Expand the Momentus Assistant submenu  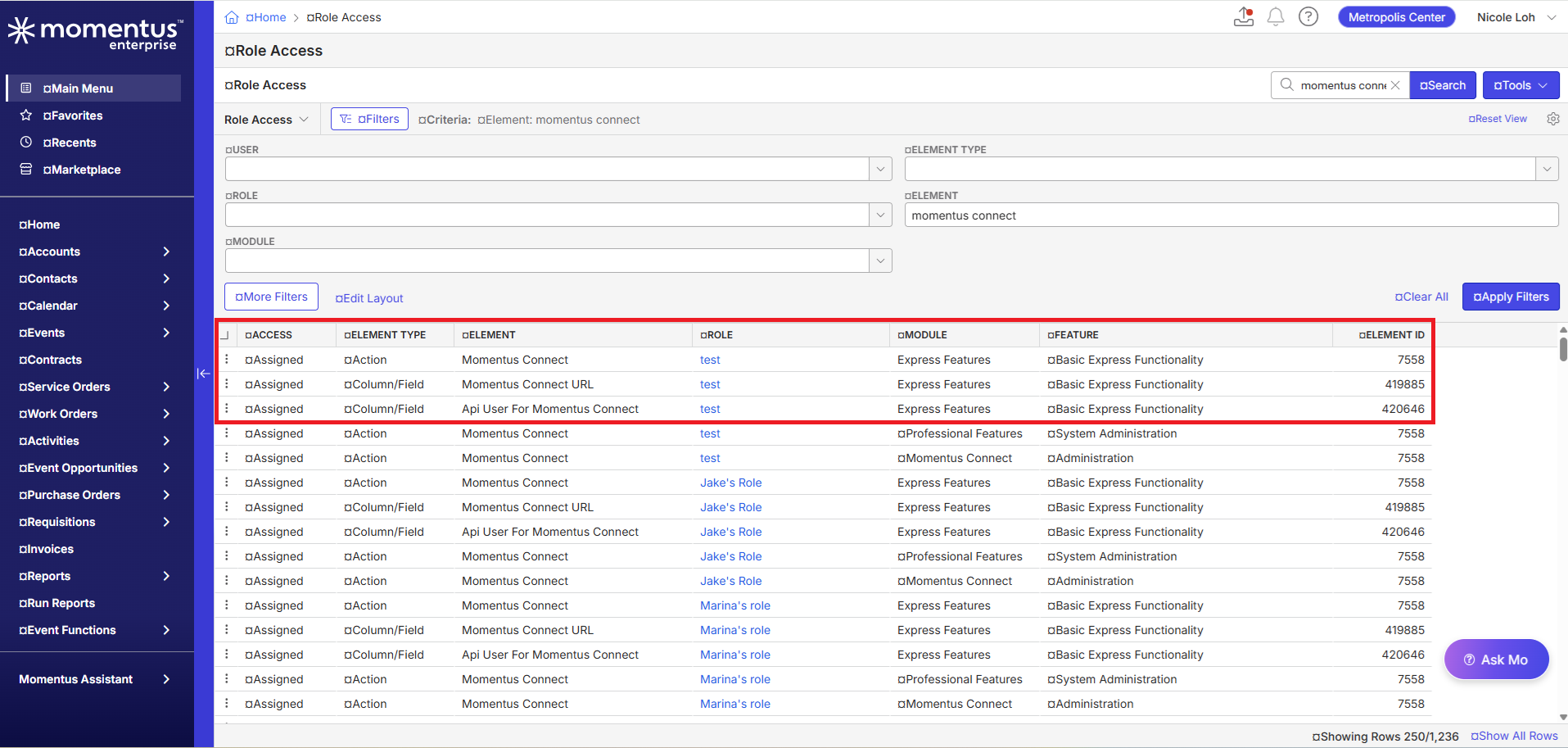click(166, 679)
